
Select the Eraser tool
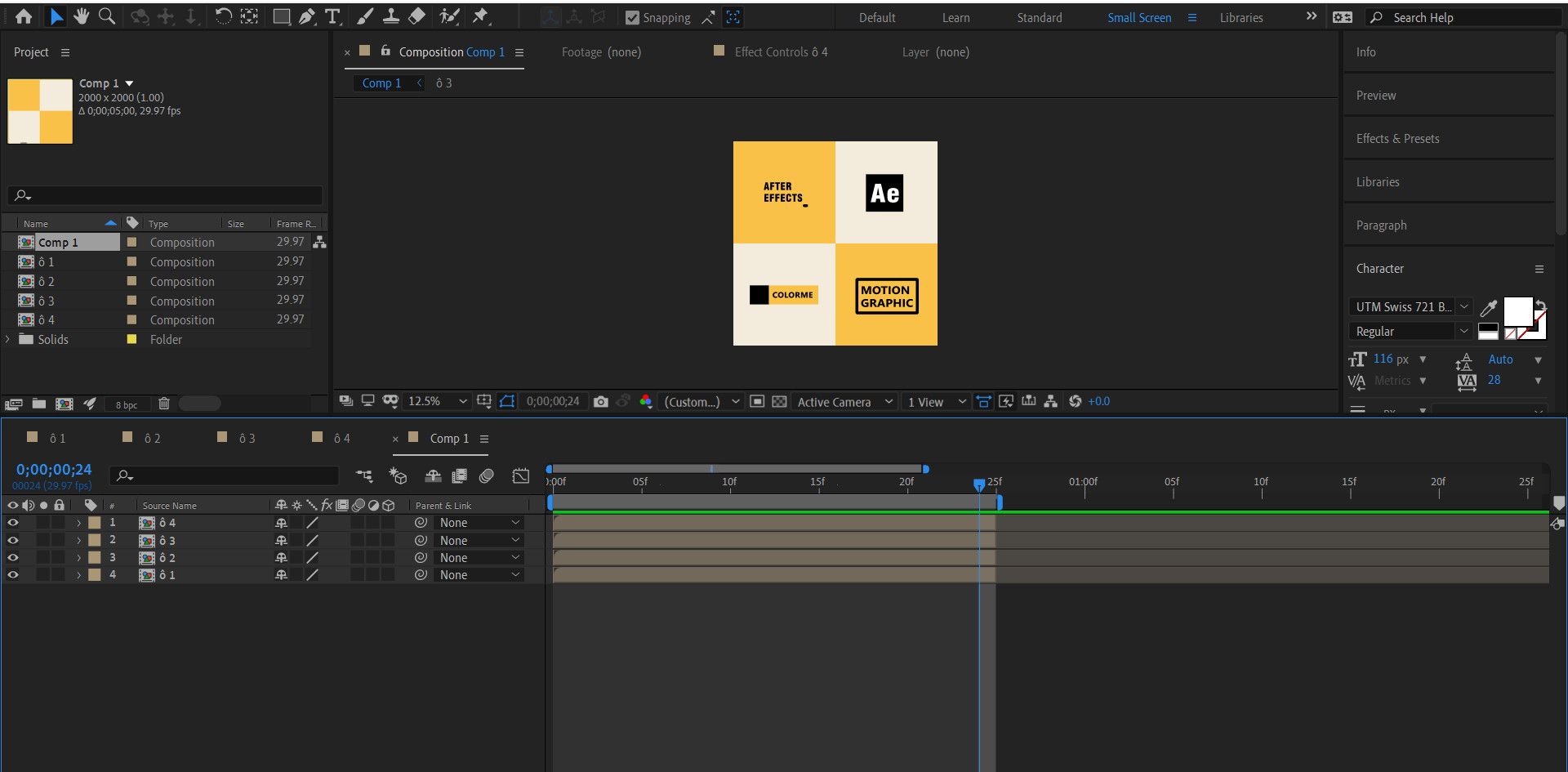(x=416, y=16)
